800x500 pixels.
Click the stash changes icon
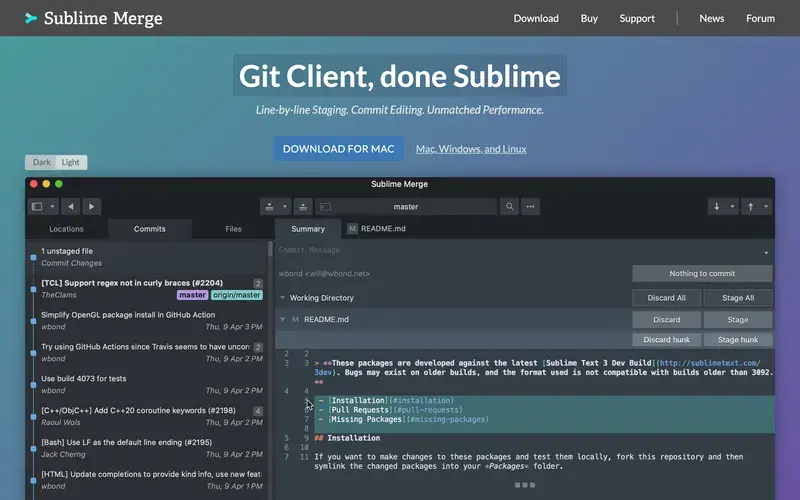click(269, 207)
